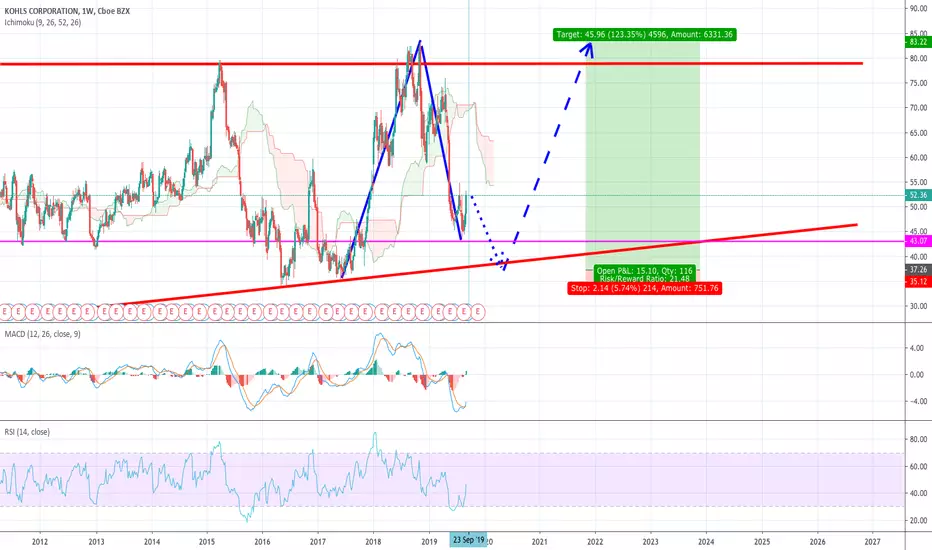Click the 2016 year label on time axis
Image resolution: width=932 pixels, height=550 pixels.
click(262, 542)
